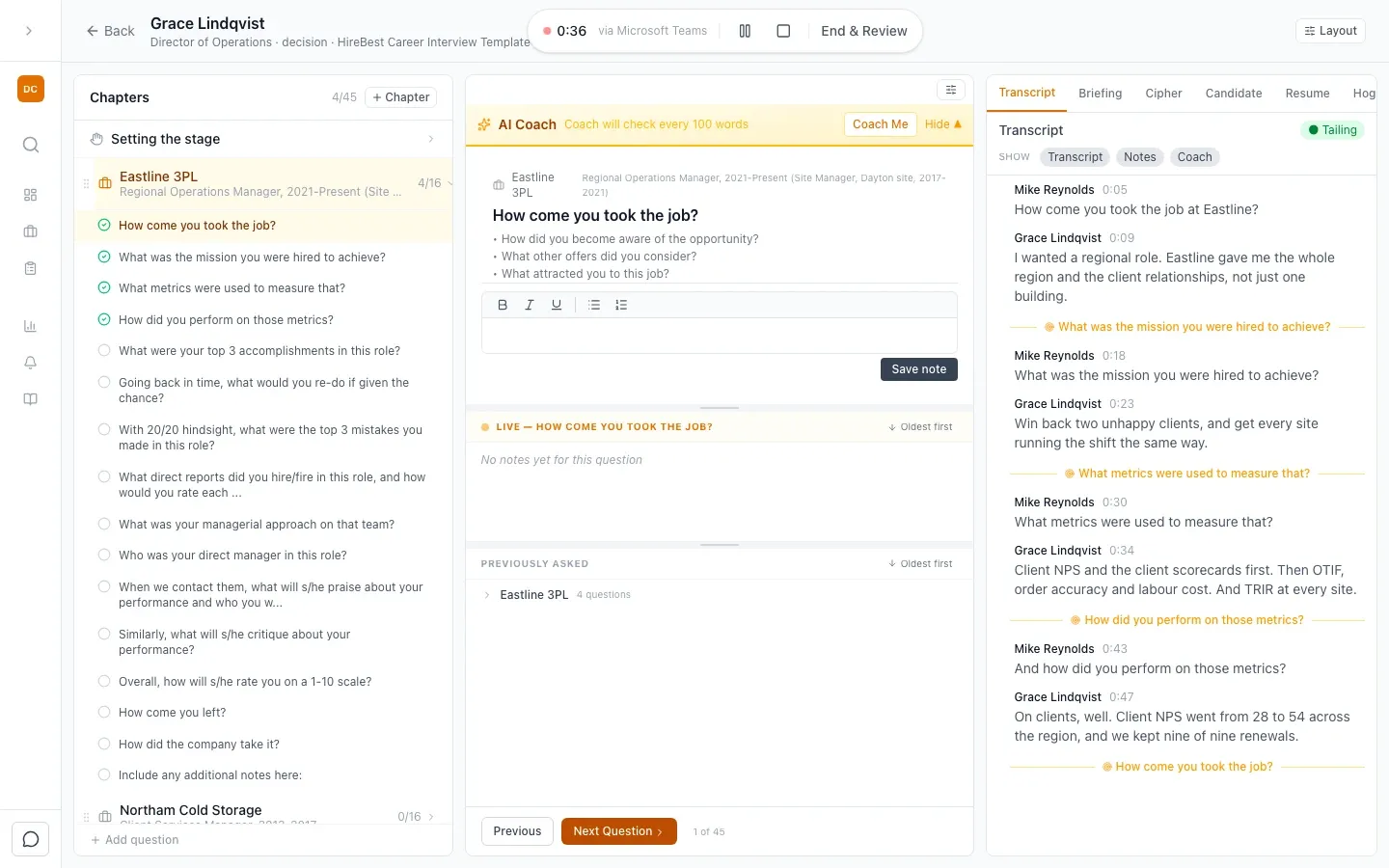
Task: Click the Next Question button
Action: pos(618,831)
